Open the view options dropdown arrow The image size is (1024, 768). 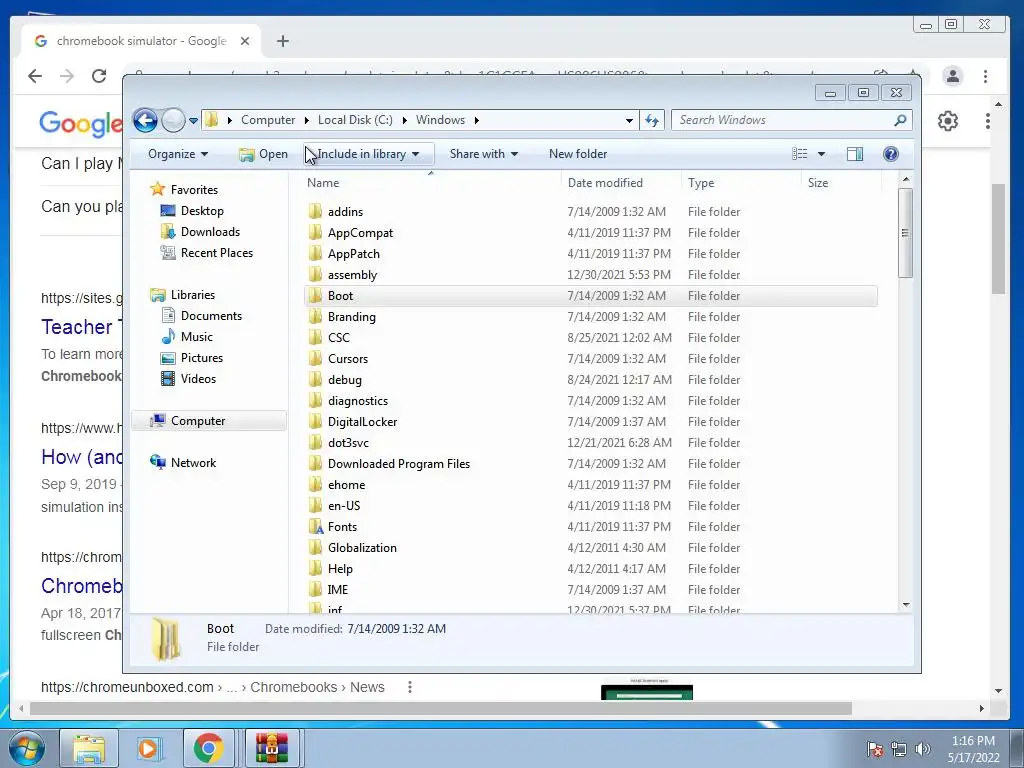click(x=822, y=154)
